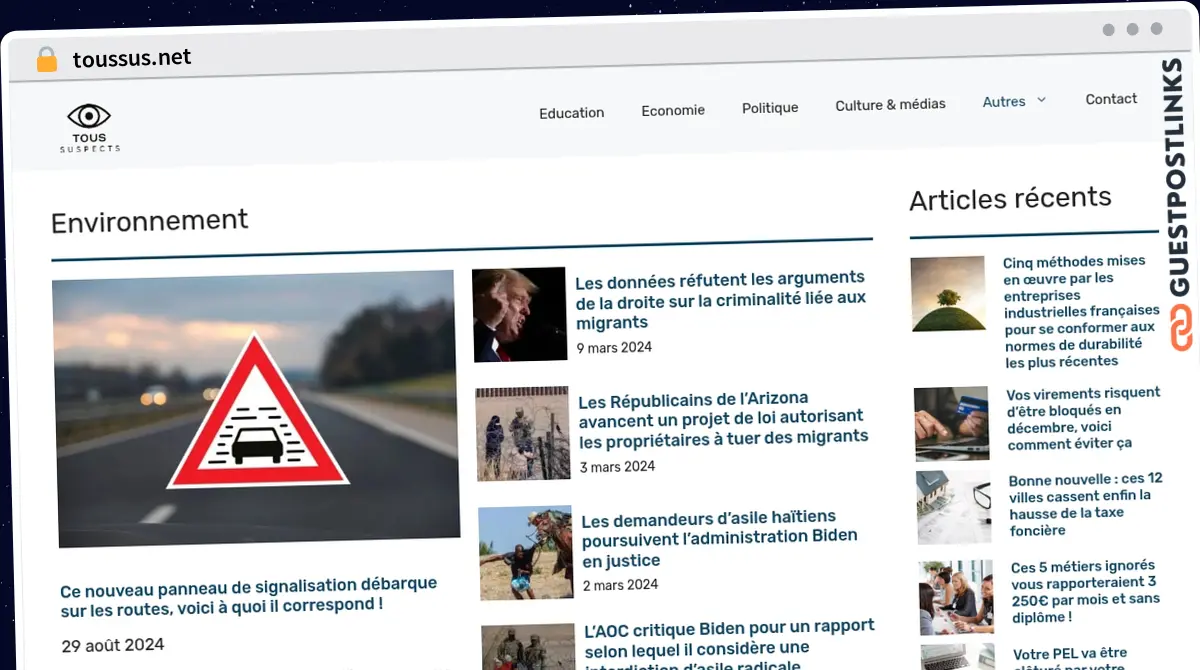
Task: Click the '9 mars 2024' date
Action: pyautogui.click(x=614, y=348)
